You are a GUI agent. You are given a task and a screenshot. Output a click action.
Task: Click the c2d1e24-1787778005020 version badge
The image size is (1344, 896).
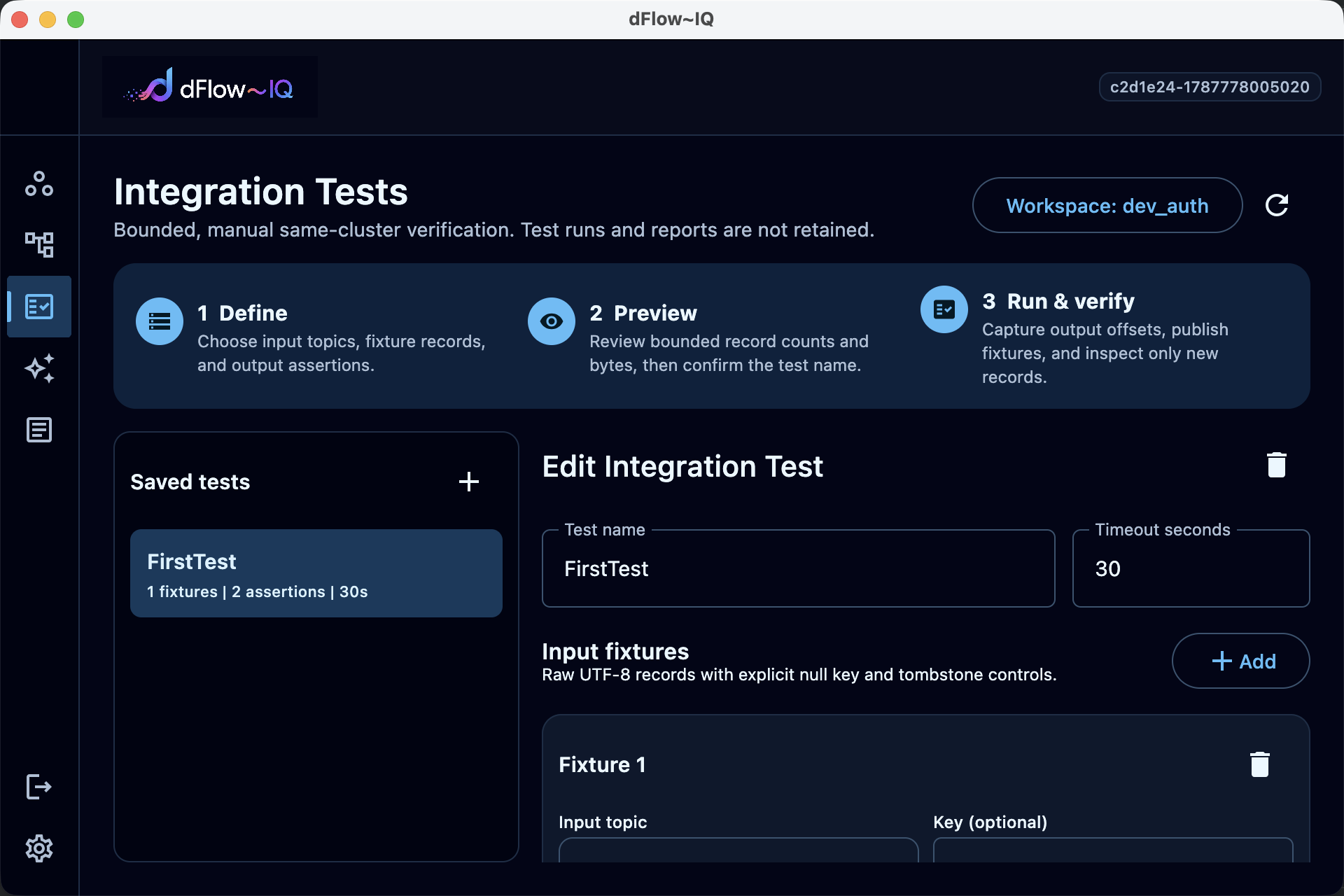pyautogui.click(x=1210, y=87)
